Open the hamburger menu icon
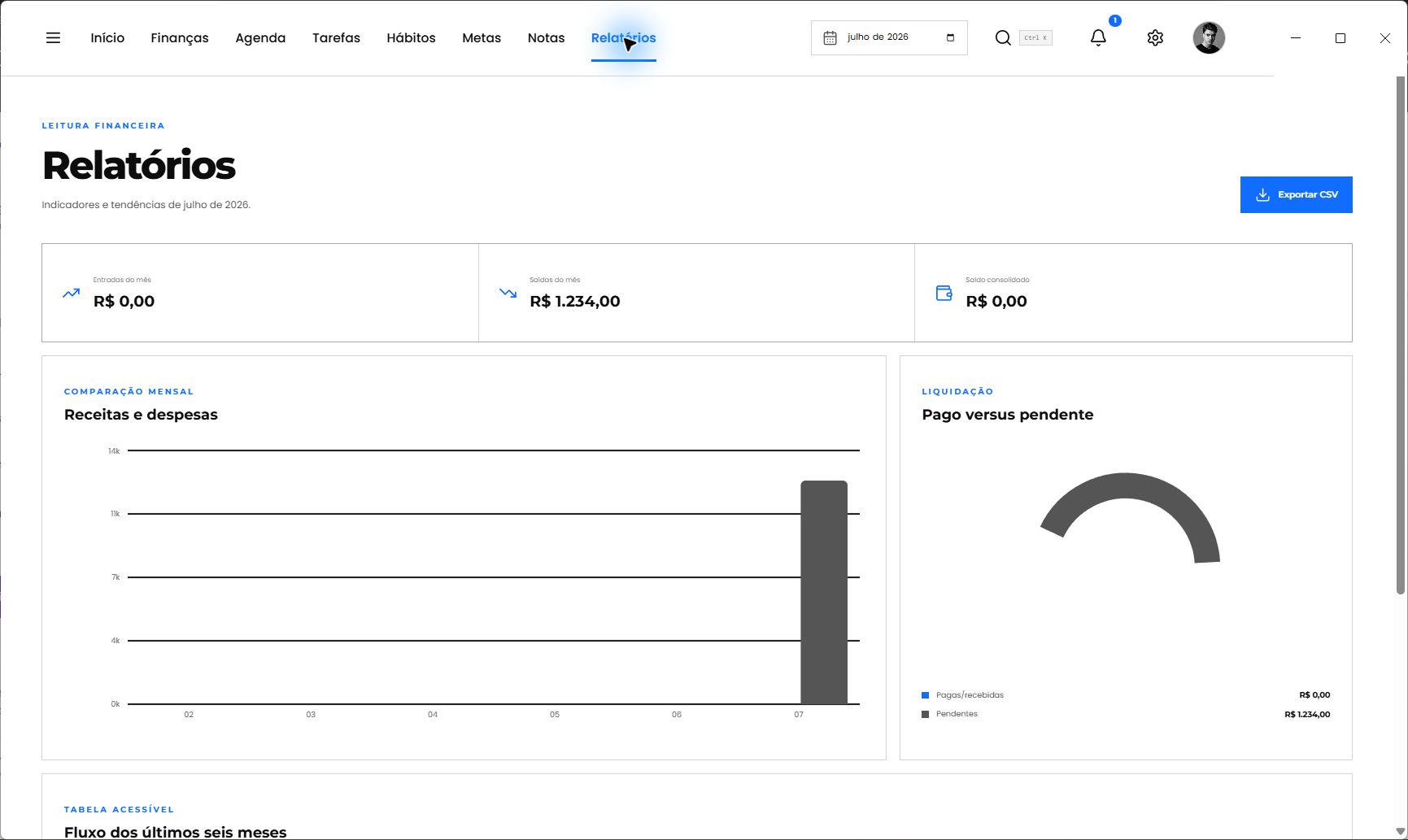Viewport: 1408px width, 840px height. [x=53, y=38]
